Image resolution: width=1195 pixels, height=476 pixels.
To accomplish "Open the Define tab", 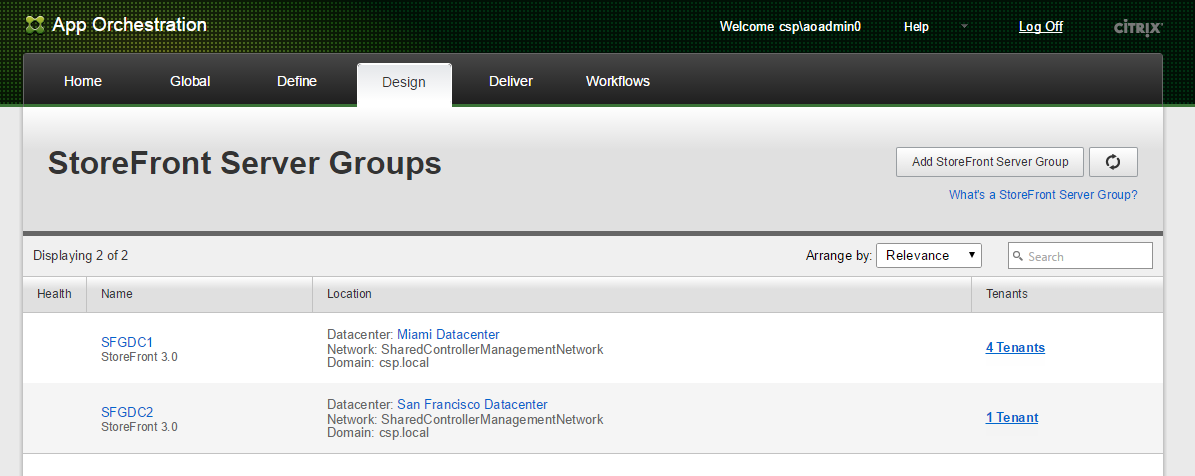I will pos(297,82).
